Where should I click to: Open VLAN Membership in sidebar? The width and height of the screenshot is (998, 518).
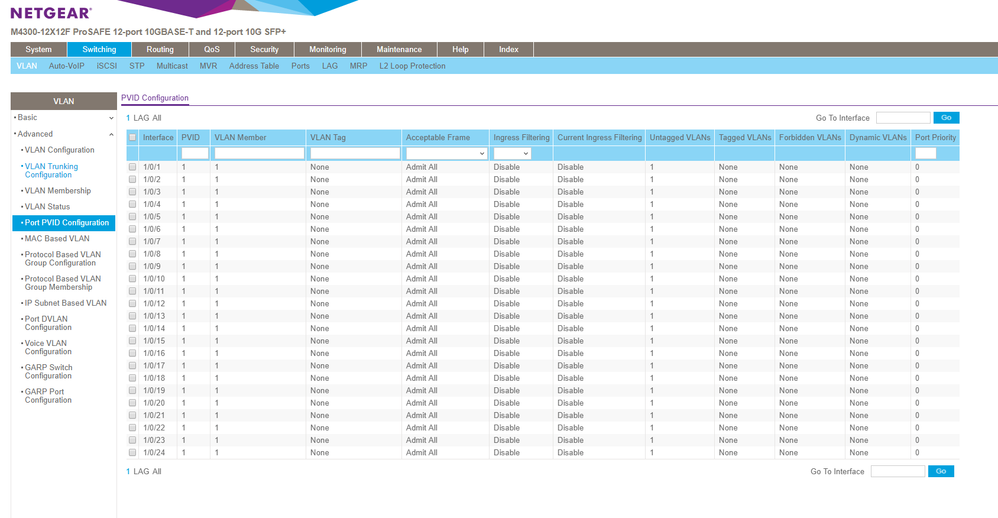[x=57, y=191]
